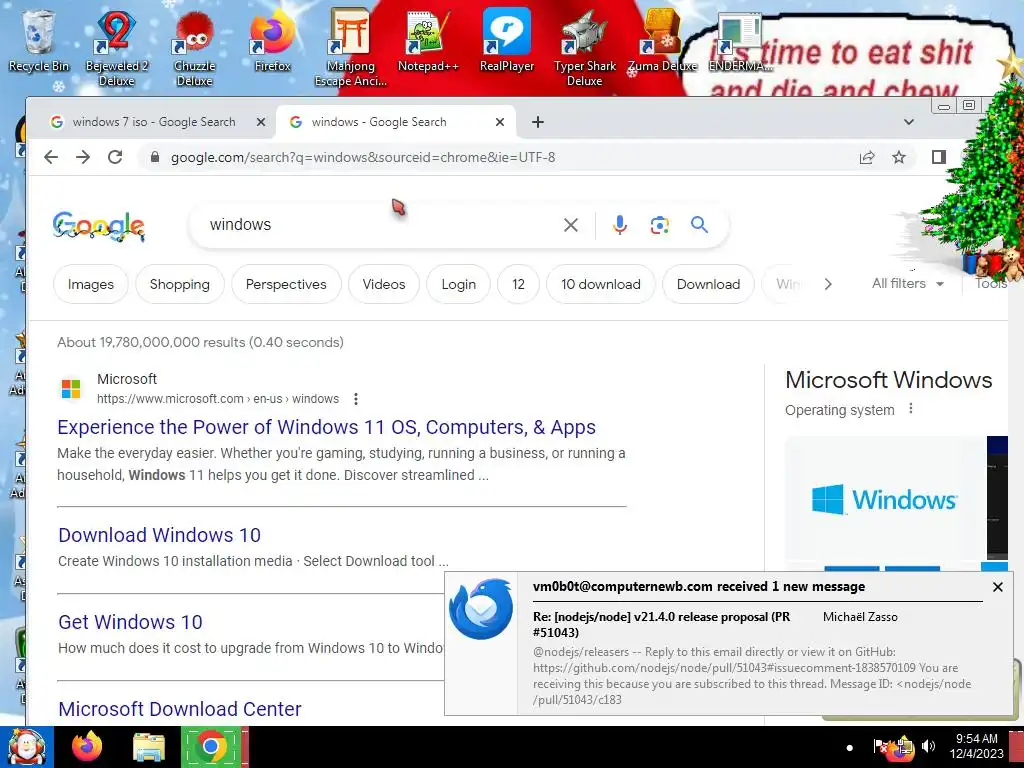
Task: Filter results by Shopping
Action: [x=180, y=284]
